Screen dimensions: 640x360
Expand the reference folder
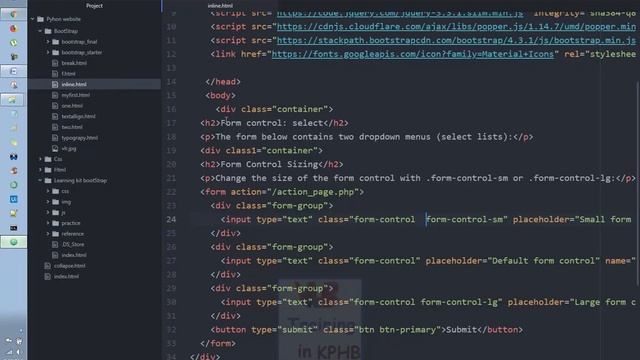click(x=48, y=233)
